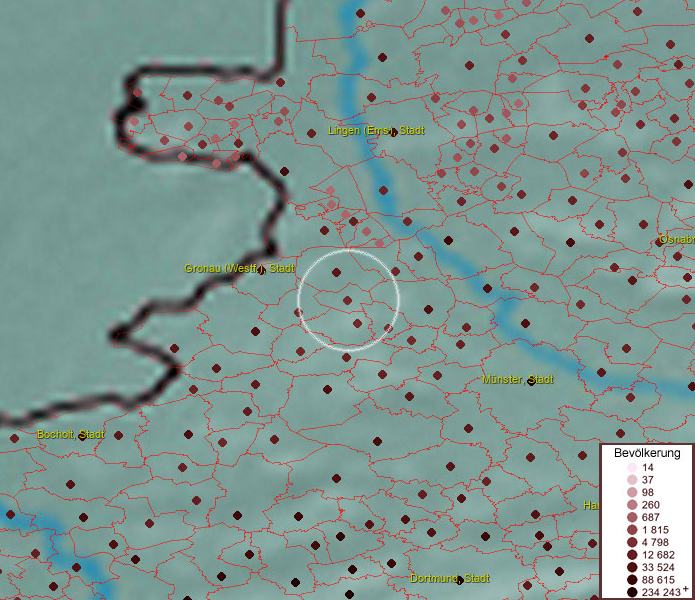Click the population dot in the Lingen (Ems) label

[x=393, y=133]
